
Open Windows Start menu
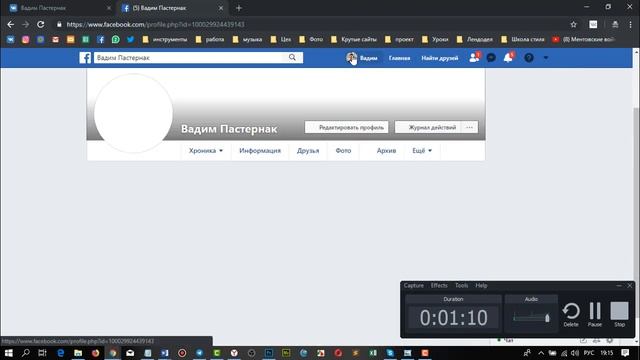(x=8, y=353)
